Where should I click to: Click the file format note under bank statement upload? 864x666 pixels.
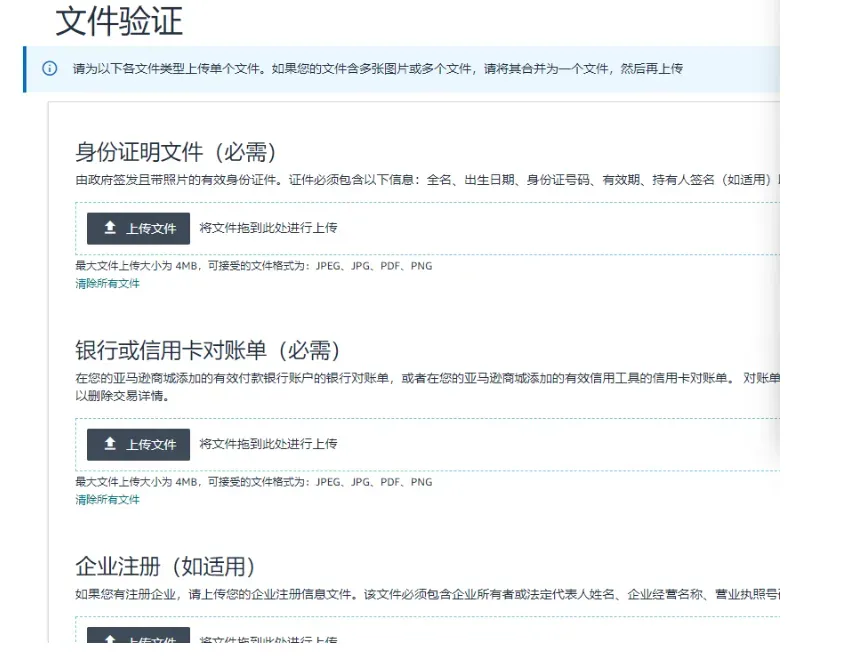point(253,482)
